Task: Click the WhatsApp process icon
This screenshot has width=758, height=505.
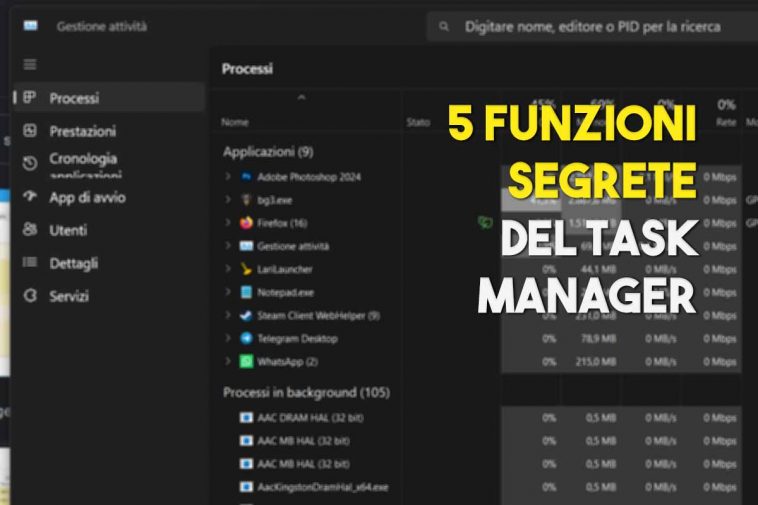Action: [x=246, y=361]
